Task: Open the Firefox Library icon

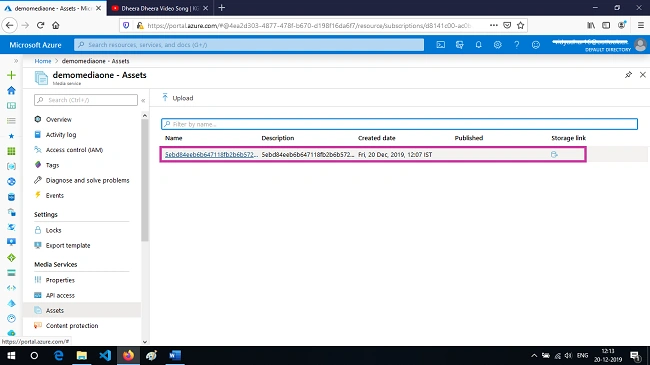Action: coord(591,25)
